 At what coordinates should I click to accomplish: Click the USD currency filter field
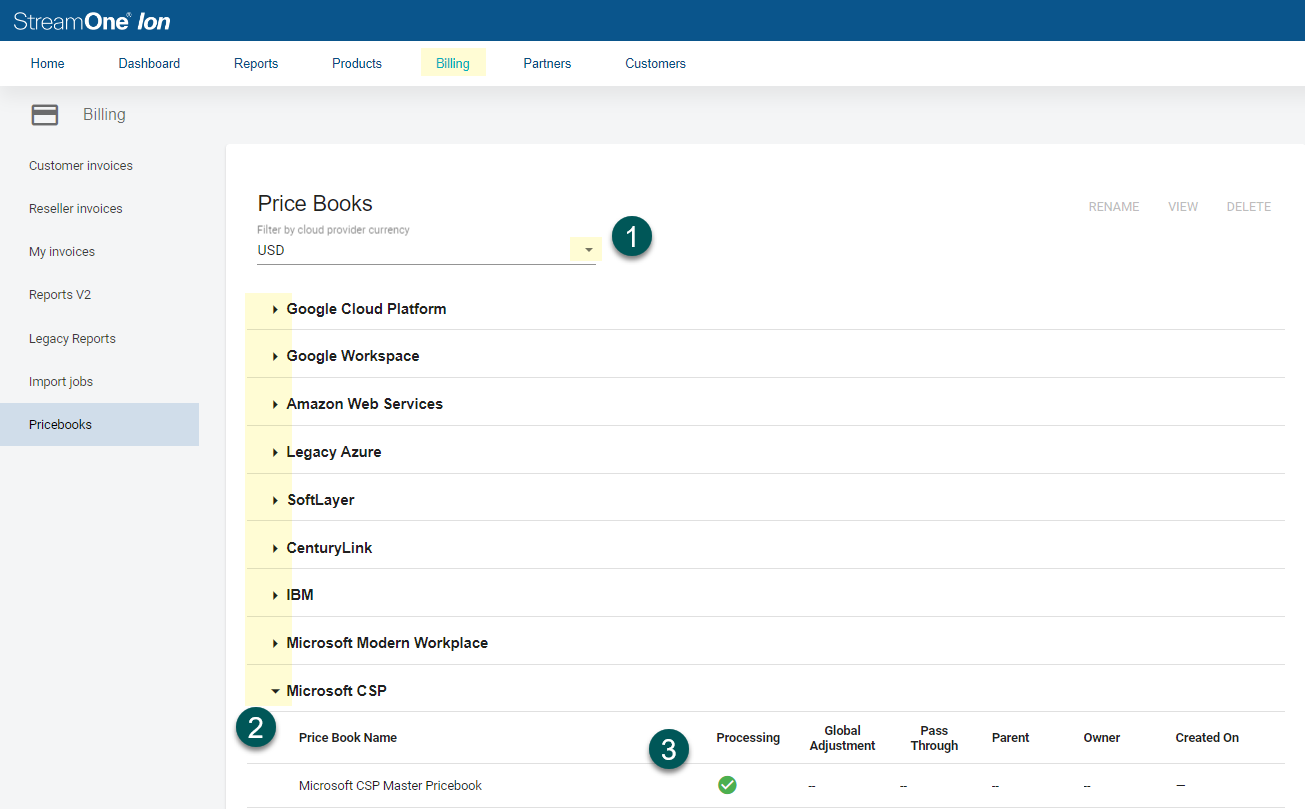(x=427, y=250)
